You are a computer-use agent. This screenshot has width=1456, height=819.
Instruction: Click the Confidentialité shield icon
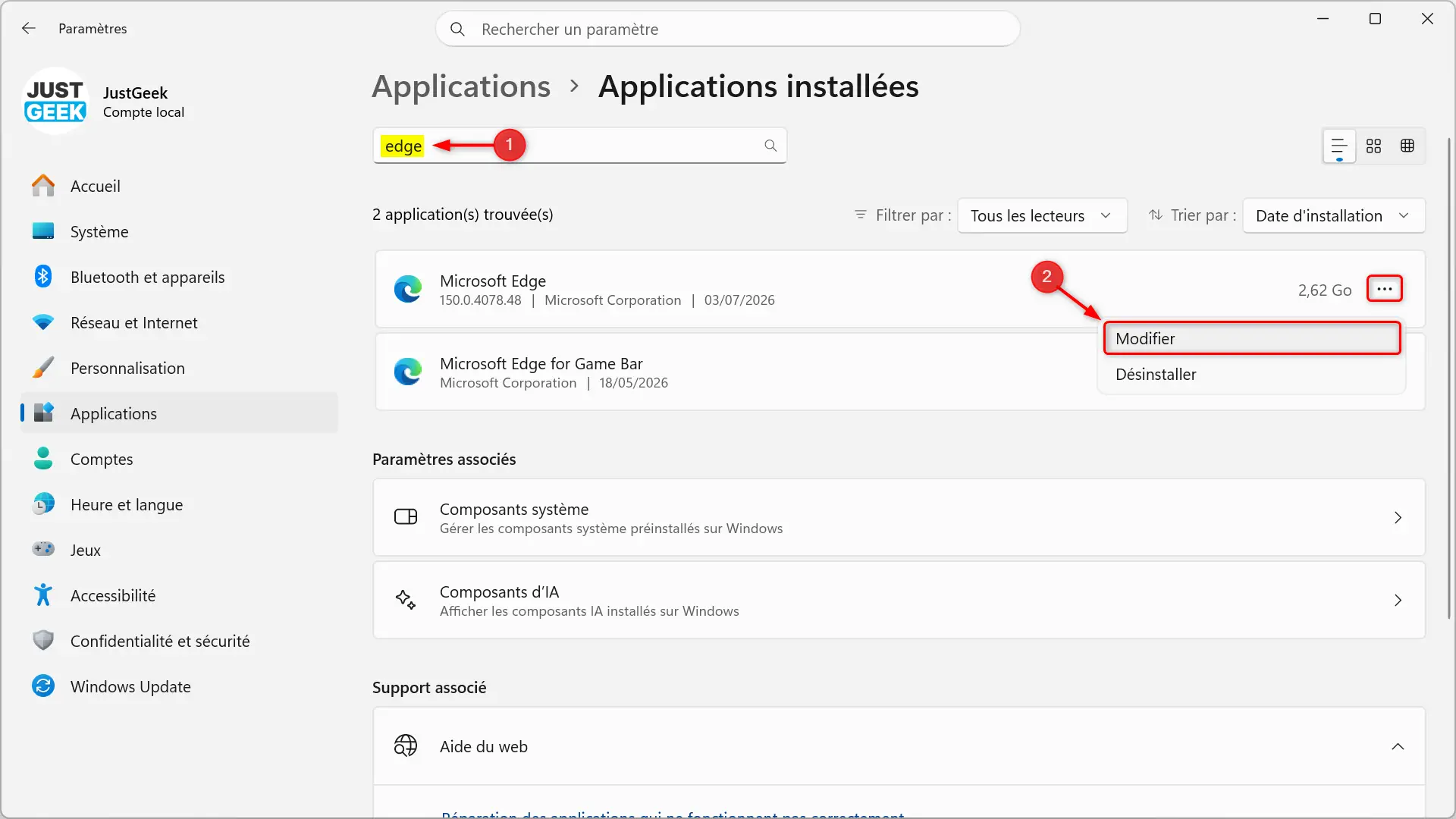43,641
